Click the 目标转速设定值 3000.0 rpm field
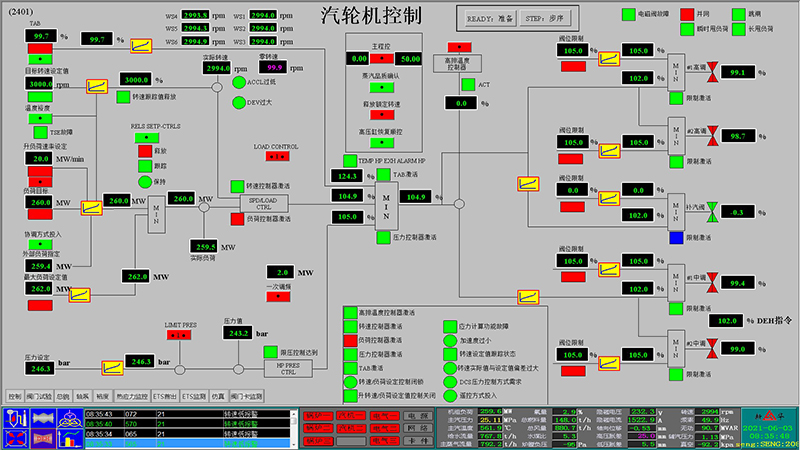Image resolution: width=800 pixels, height=450 pixels. click(44, 85)
